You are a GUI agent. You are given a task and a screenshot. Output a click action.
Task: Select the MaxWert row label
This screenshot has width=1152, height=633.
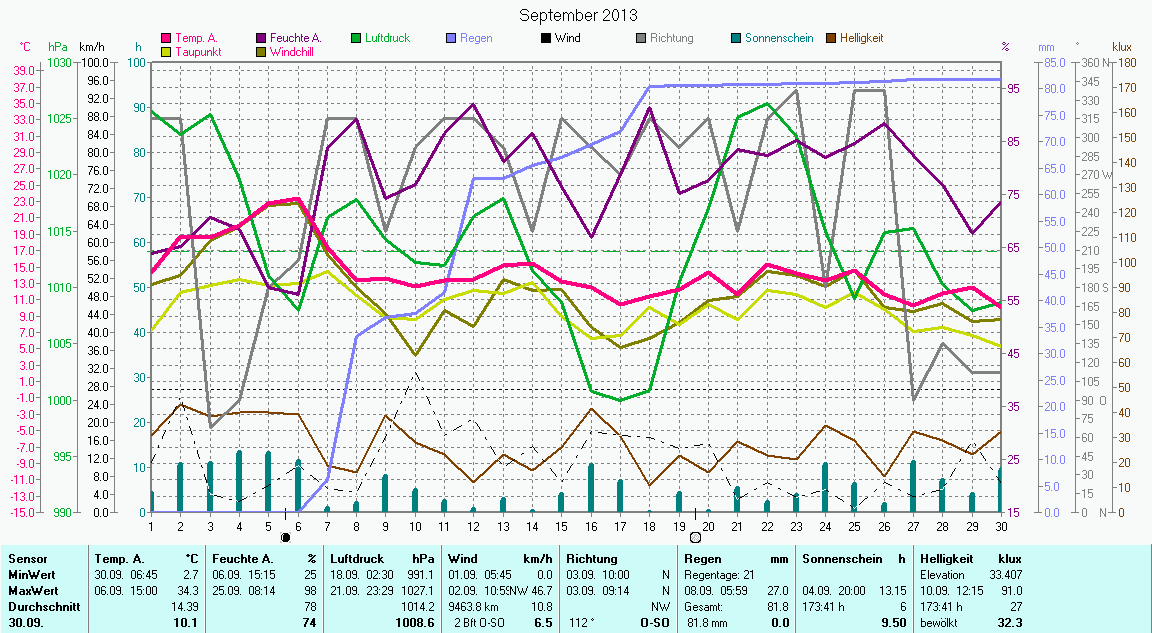point(31,590)
